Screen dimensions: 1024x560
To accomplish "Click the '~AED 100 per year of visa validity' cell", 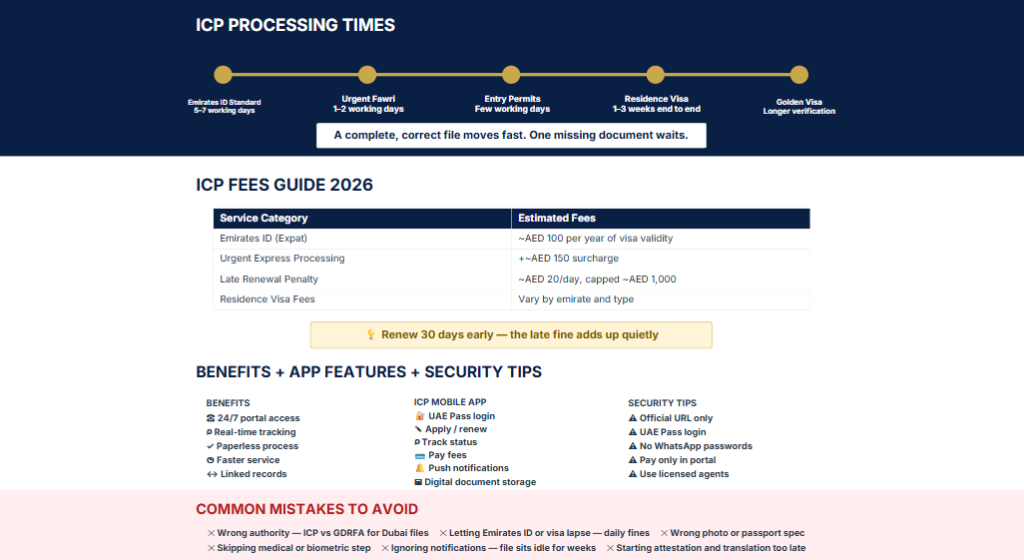I will click(660, 238).
